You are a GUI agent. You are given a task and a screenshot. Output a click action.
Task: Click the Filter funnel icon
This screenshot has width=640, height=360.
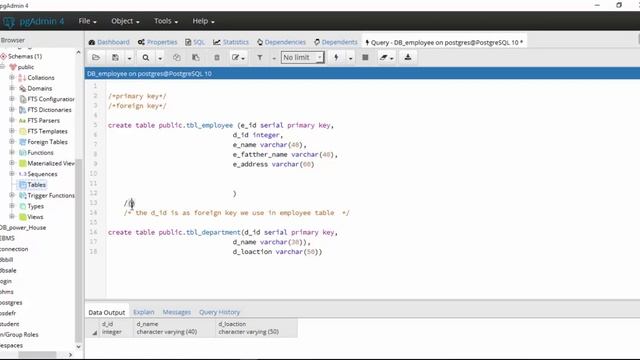tap(260, 58)
